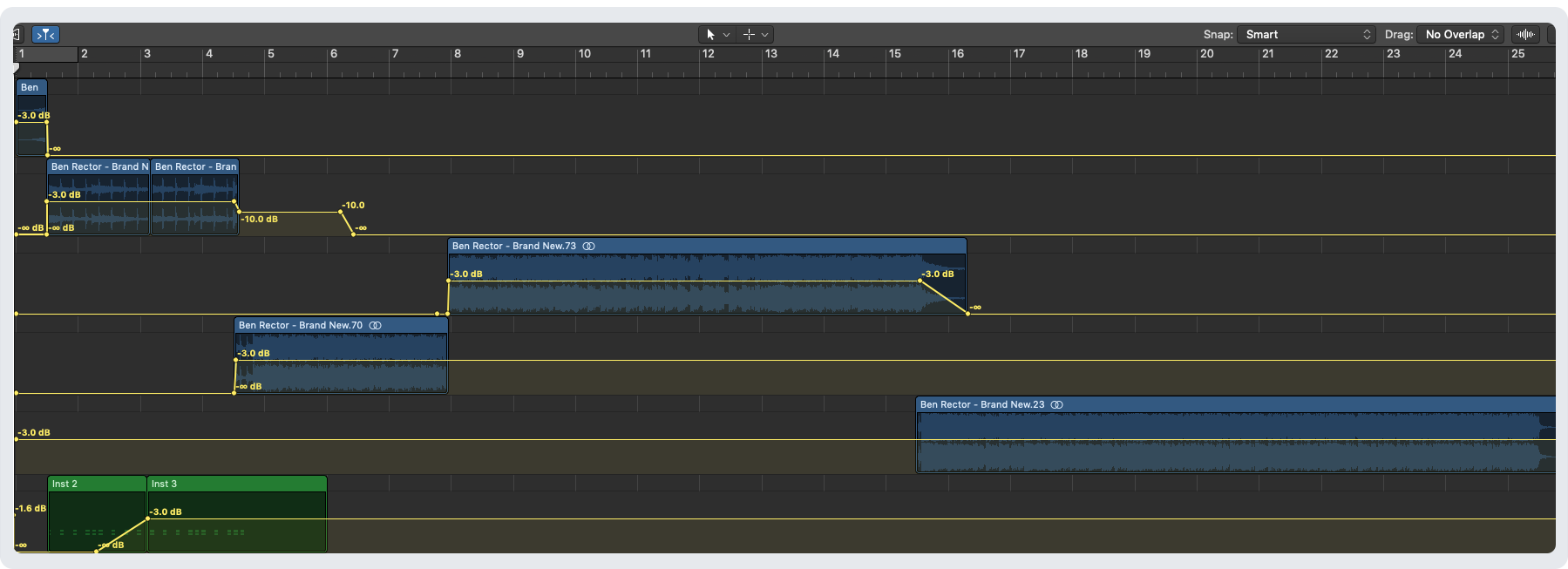This screenshot has height=569, width=1568.
Task: Click the loop icon on Brand New.73 region
Action: click(589, 247)
